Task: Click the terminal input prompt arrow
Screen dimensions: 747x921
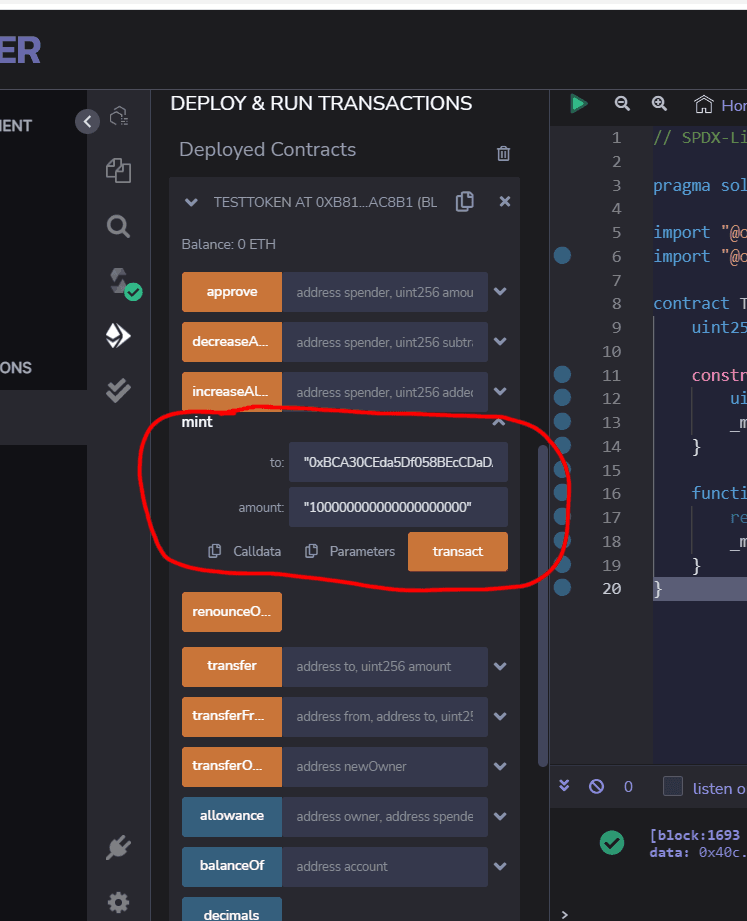Action: (564, 914)
